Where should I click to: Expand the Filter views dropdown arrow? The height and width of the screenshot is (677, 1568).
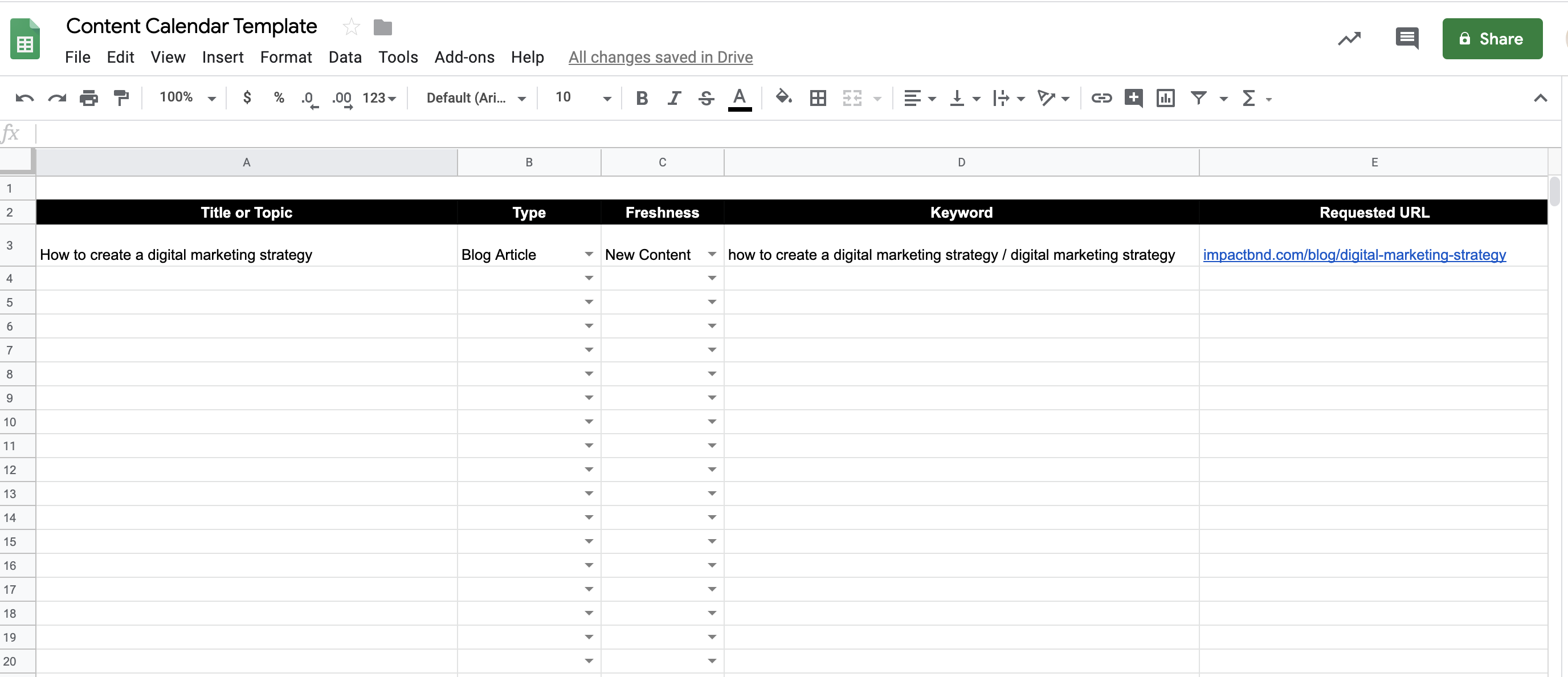coord(1223,99)
